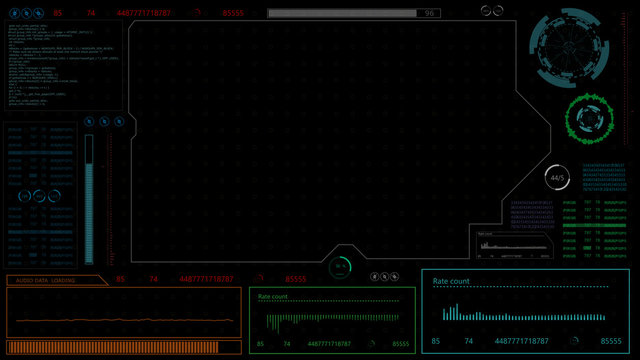Click the cyan number block beside the 44/5 gauge

point(604,178)
